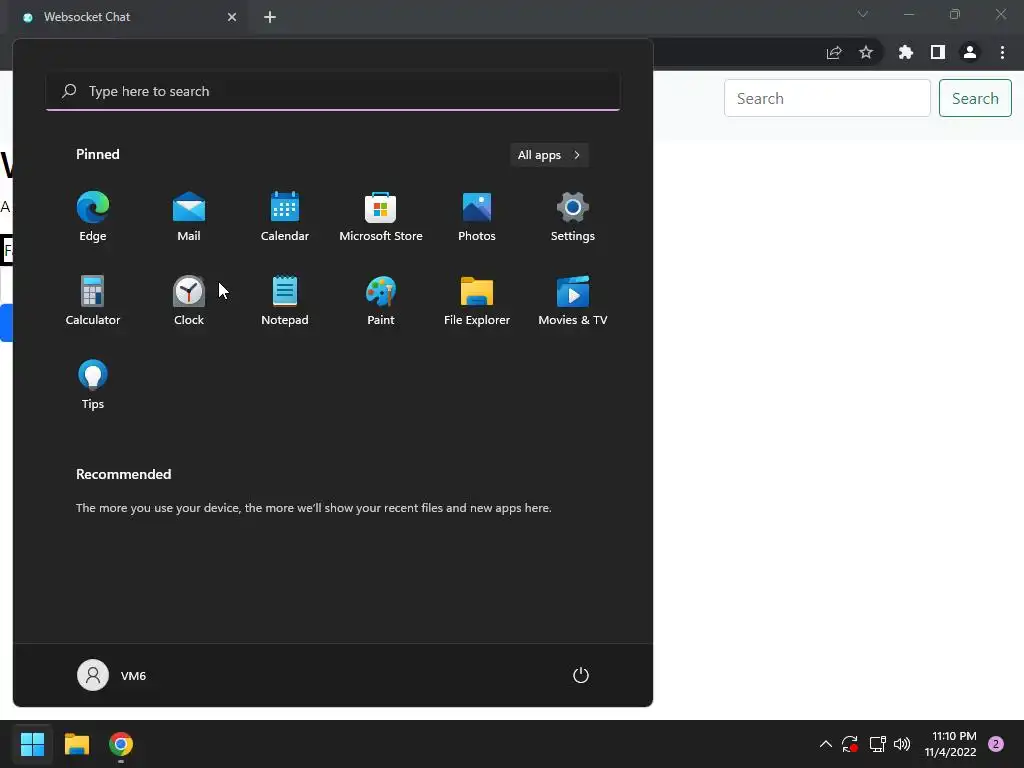The height and width of the screenshot is (768, 1024).
Task: Switch to Chrome on the taskbar
Action: pos(121,744)
